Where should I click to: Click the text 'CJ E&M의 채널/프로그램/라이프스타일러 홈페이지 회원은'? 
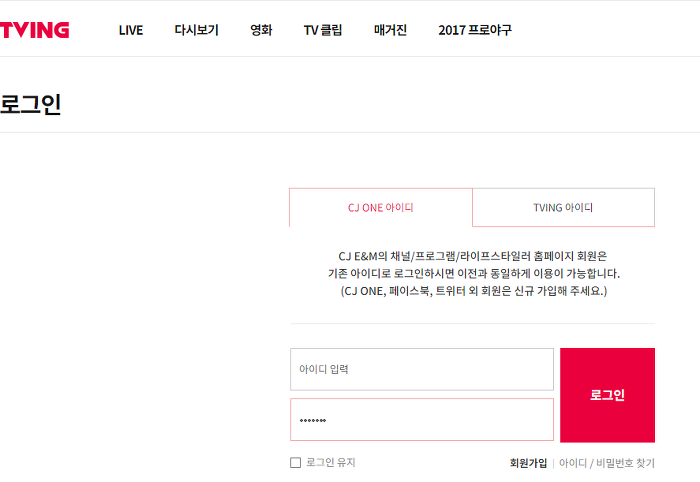tap(473, 256)
